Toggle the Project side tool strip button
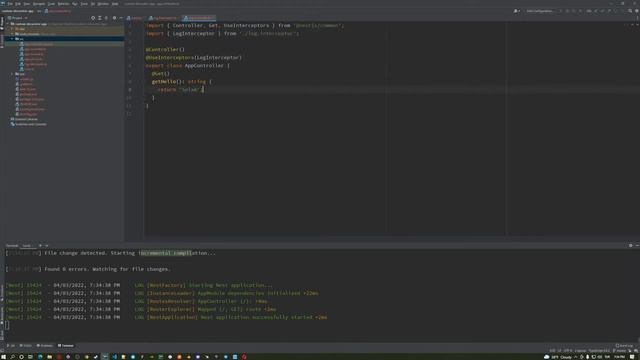 pyautogui.click(x=2, y=23)
